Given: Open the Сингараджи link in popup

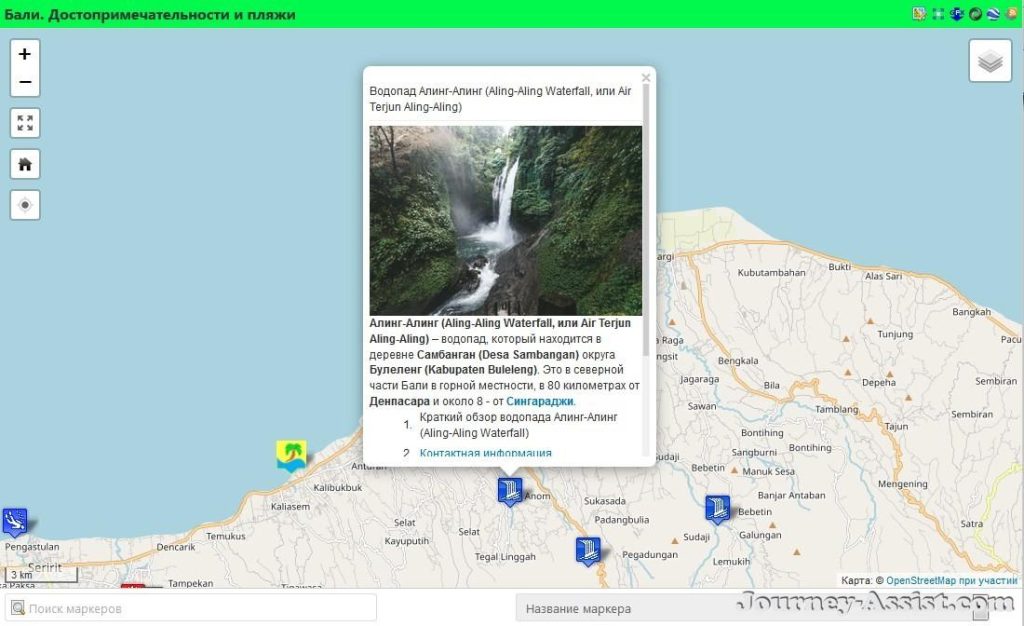Looking at the screenshot, I should (x=539, y=401).
